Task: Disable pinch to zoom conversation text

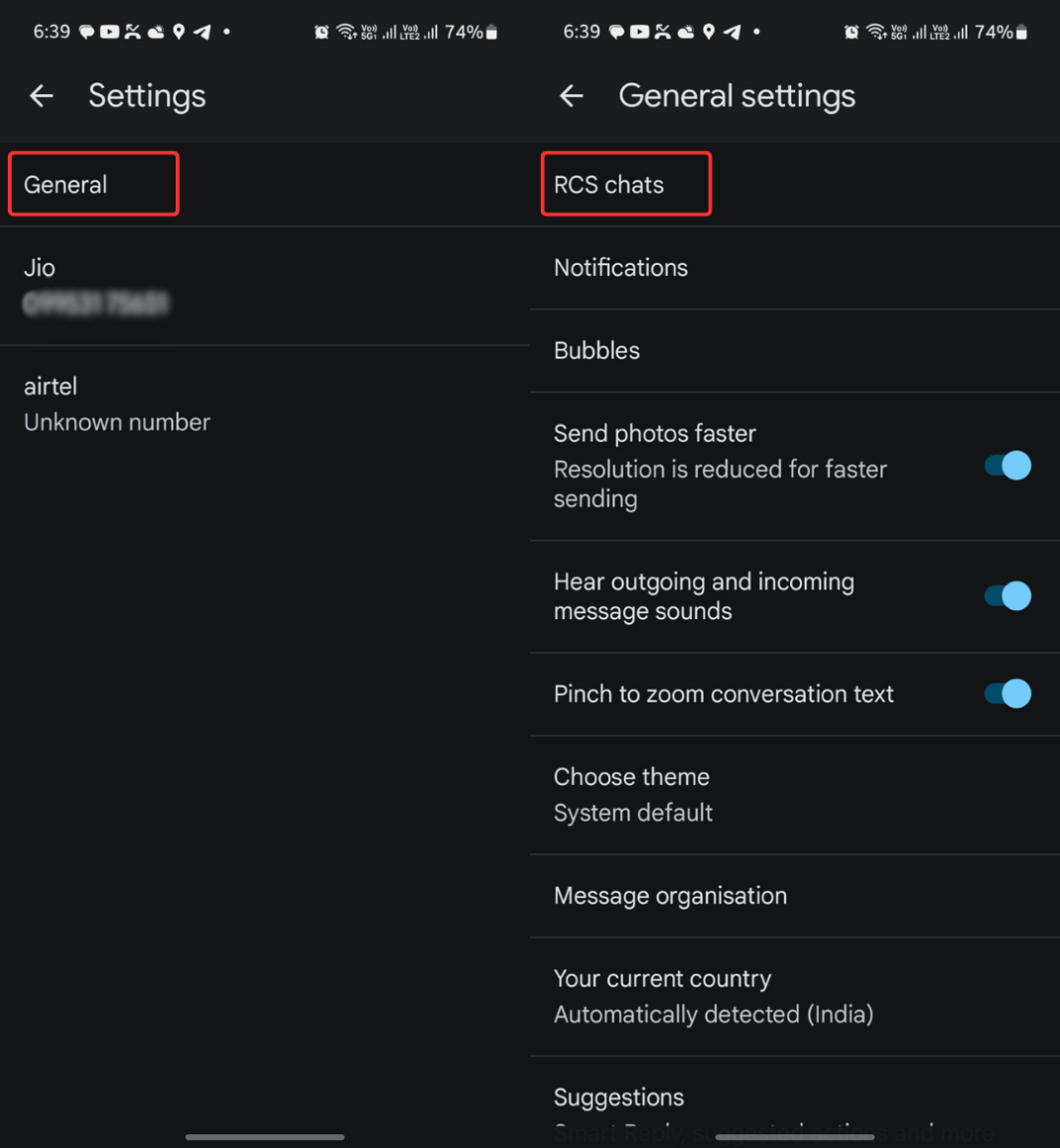Action: (x=1005, y=694)
